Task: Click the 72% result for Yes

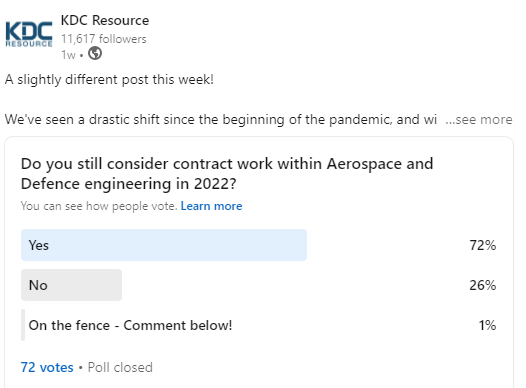Action: point(482,245)
